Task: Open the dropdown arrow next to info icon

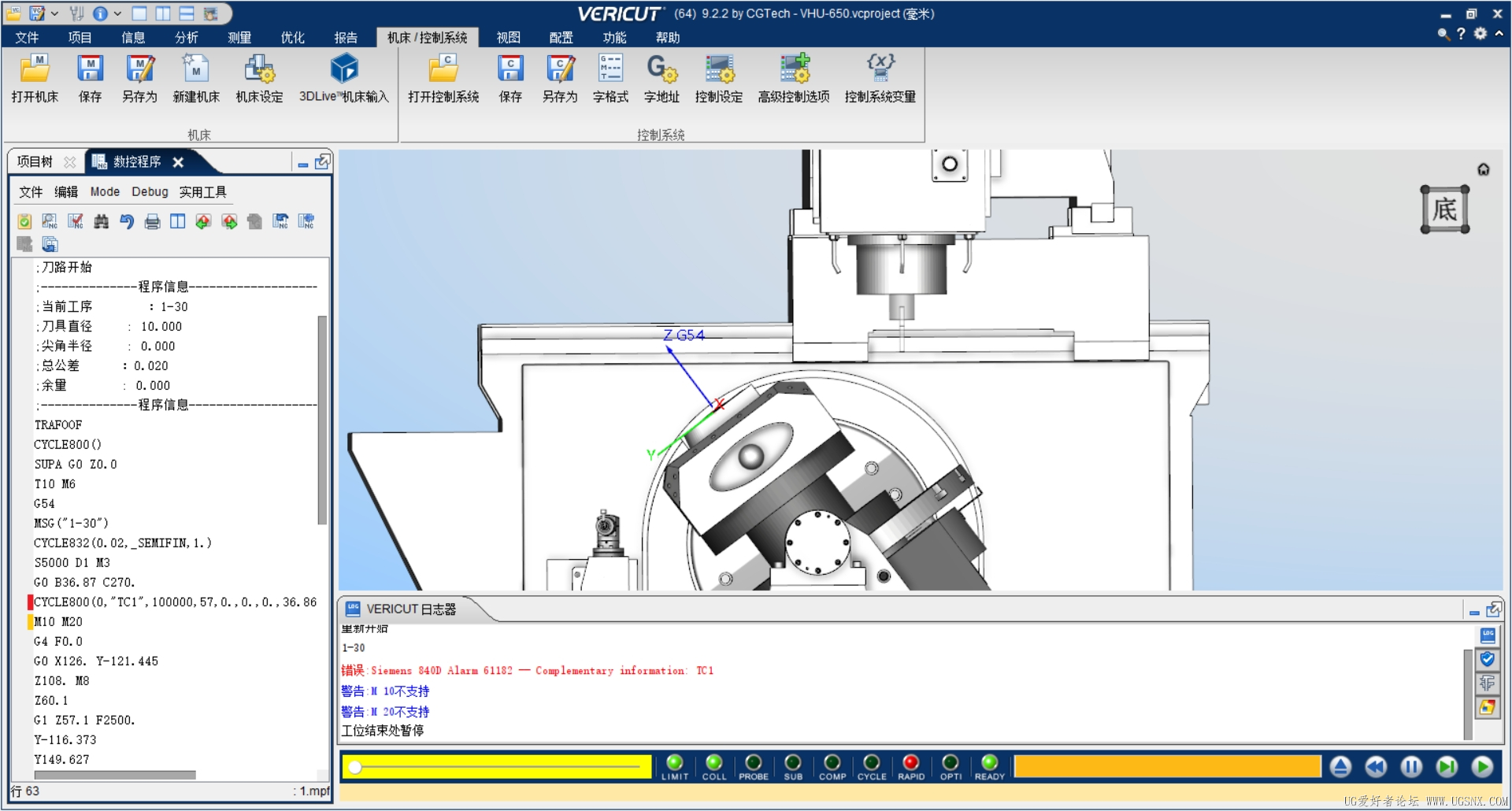Action: (x=117, y=13)
